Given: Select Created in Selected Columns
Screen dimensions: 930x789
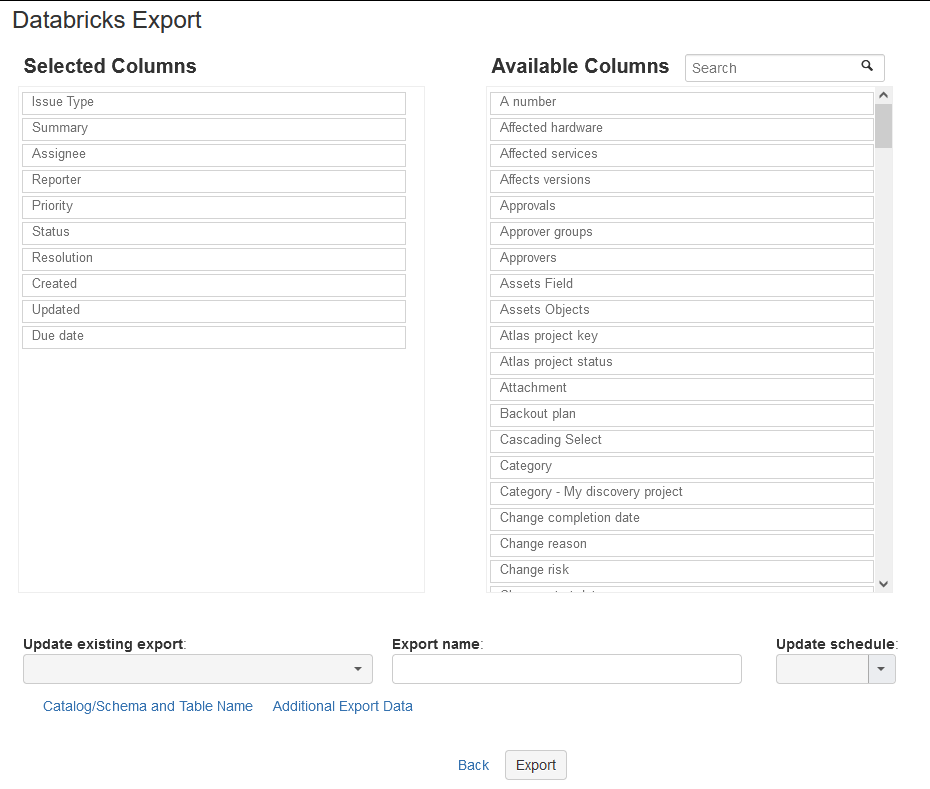Looking at the screenshot, I should click(214, 285).
